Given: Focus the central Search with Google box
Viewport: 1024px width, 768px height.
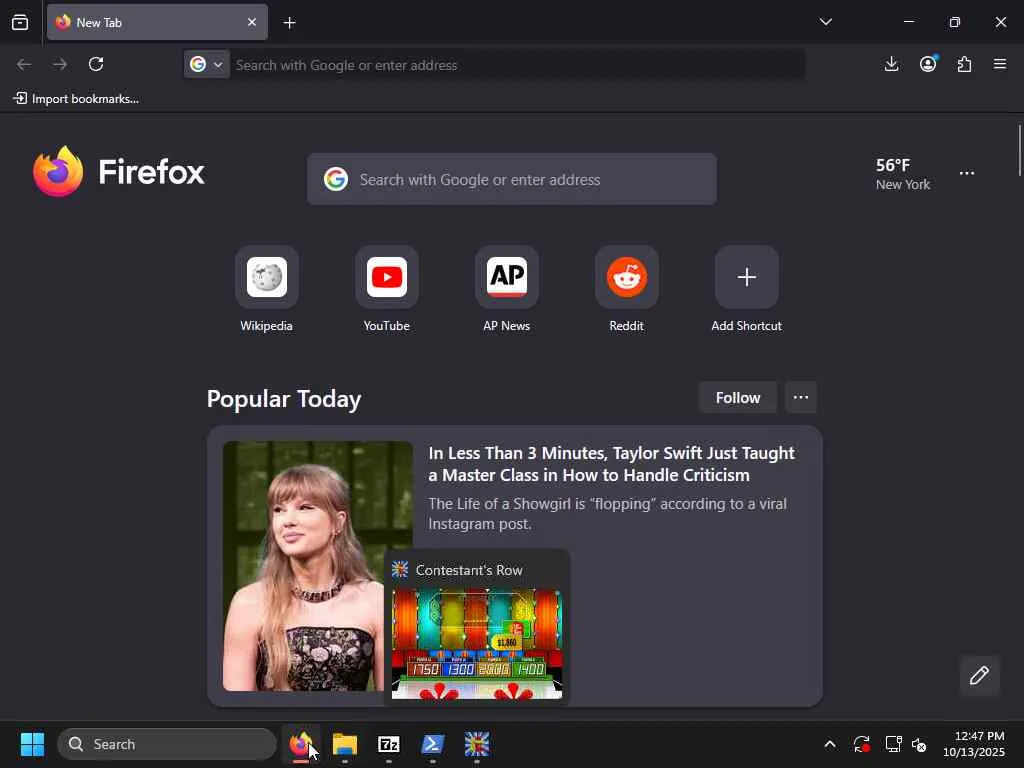Looking at the screenshot, I should pos(512,179).
